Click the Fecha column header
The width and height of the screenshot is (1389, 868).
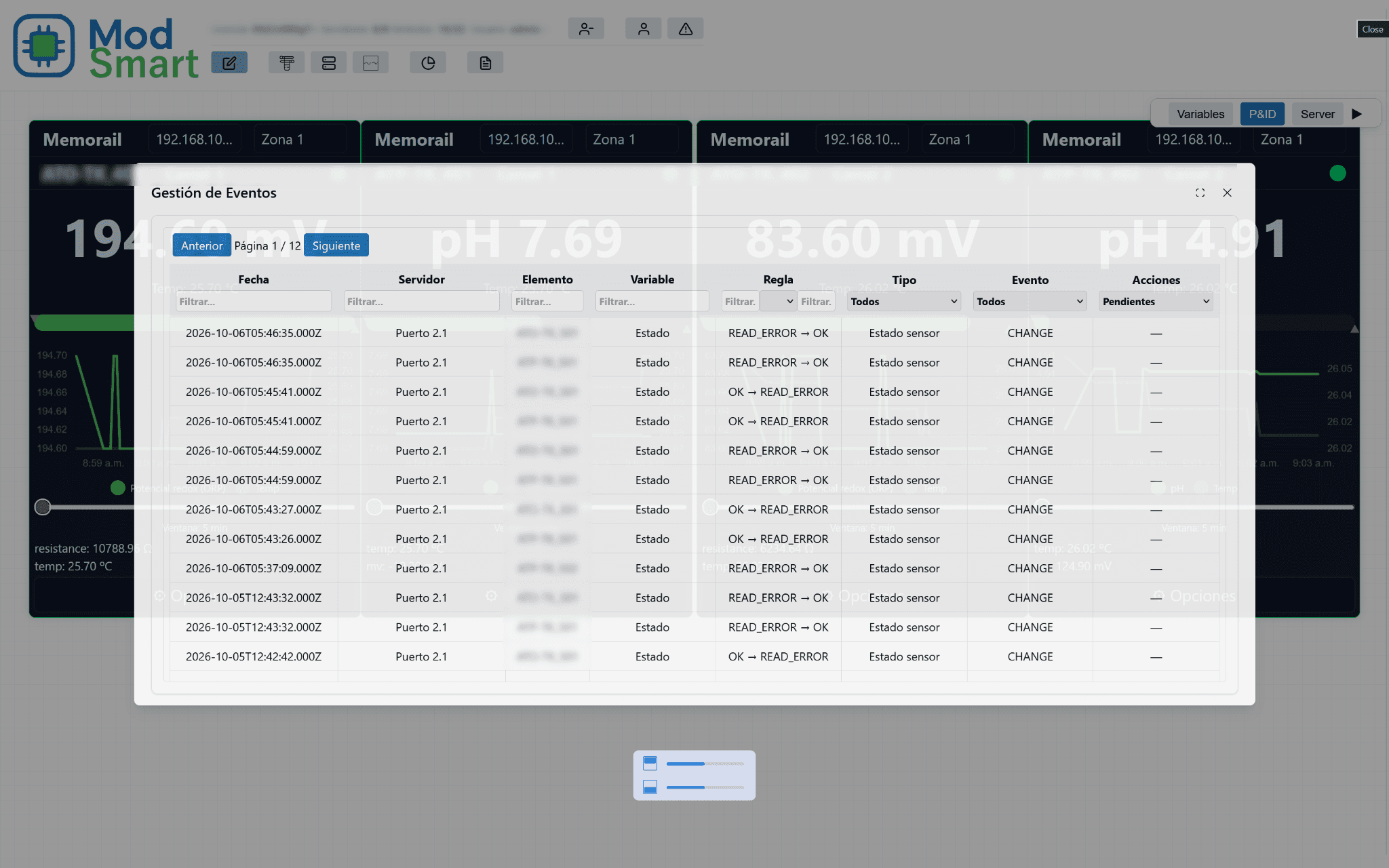tap(254, 279)
